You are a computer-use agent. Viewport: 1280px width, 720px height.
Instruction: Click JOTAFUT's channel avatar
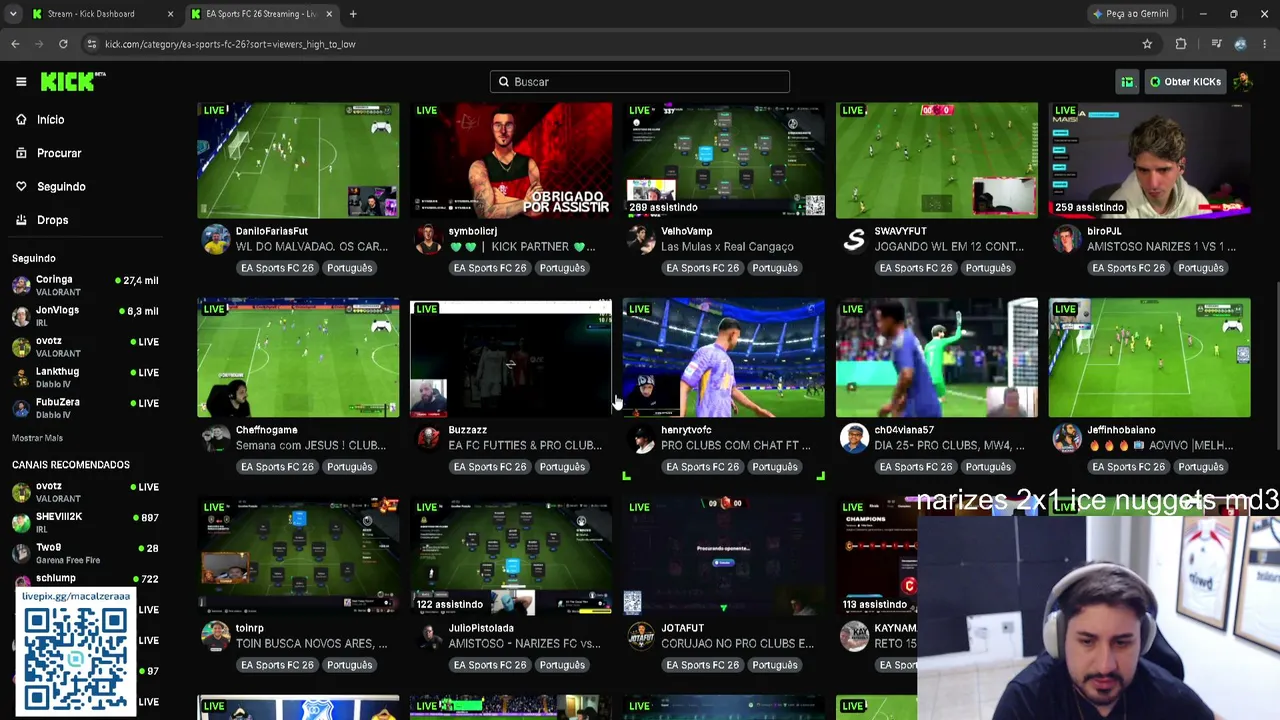tap(641, 637)
